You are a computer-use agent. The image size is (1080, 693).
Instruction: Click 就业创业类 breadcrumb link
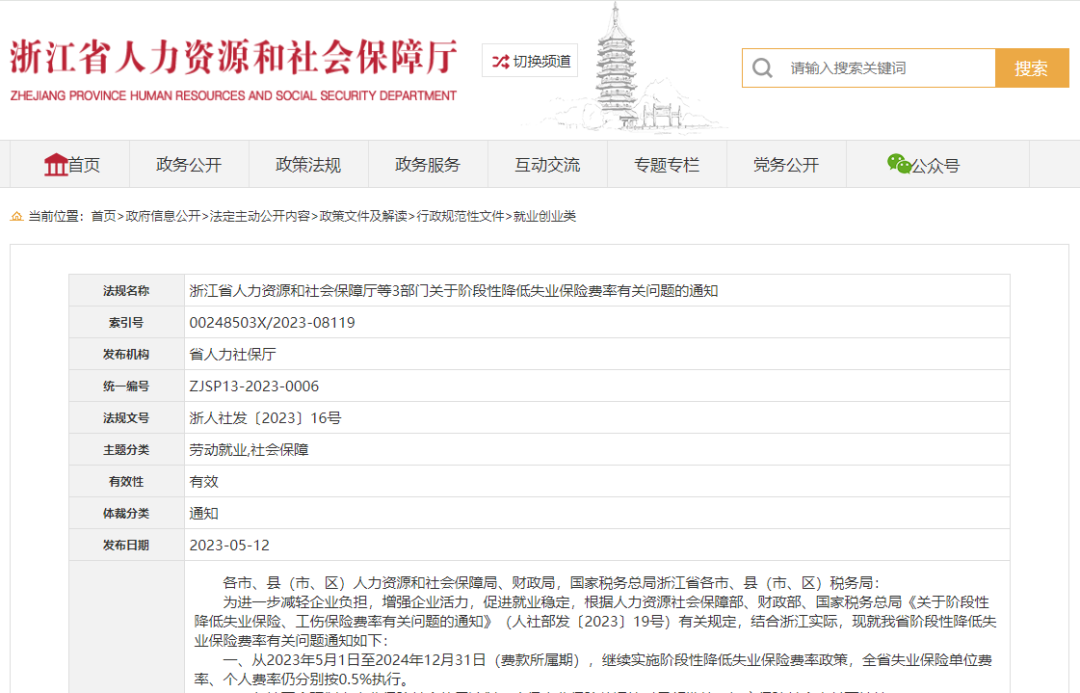click(544, 216)
